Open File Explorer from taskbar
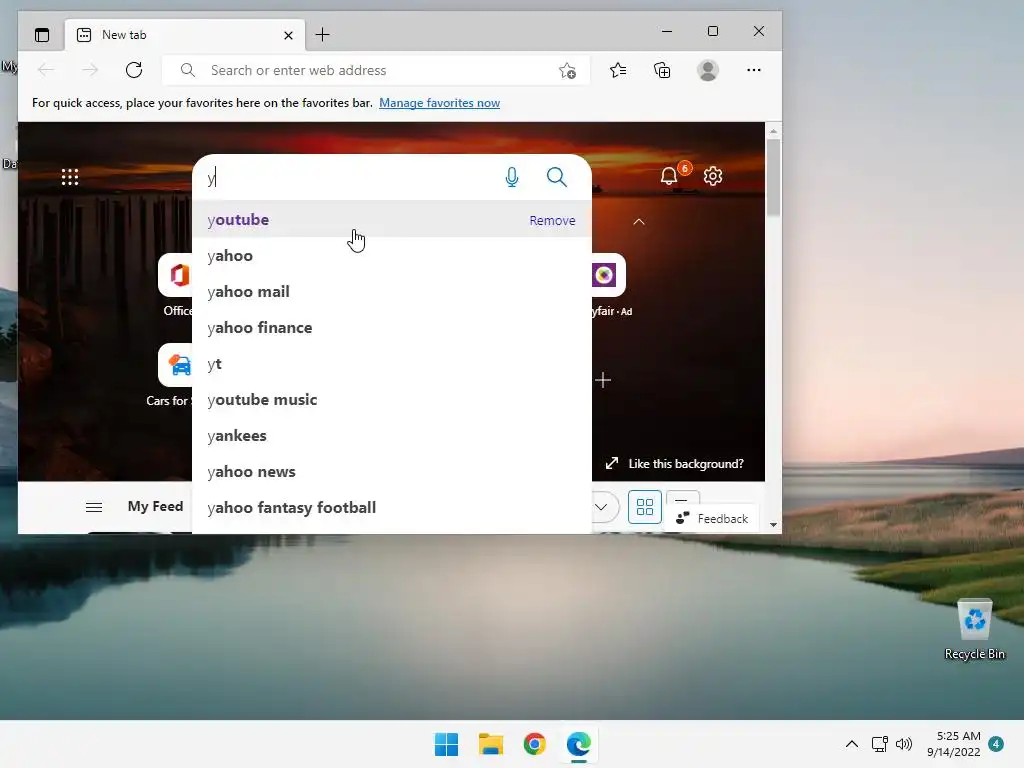1024x768 pixels. (490, 744)
